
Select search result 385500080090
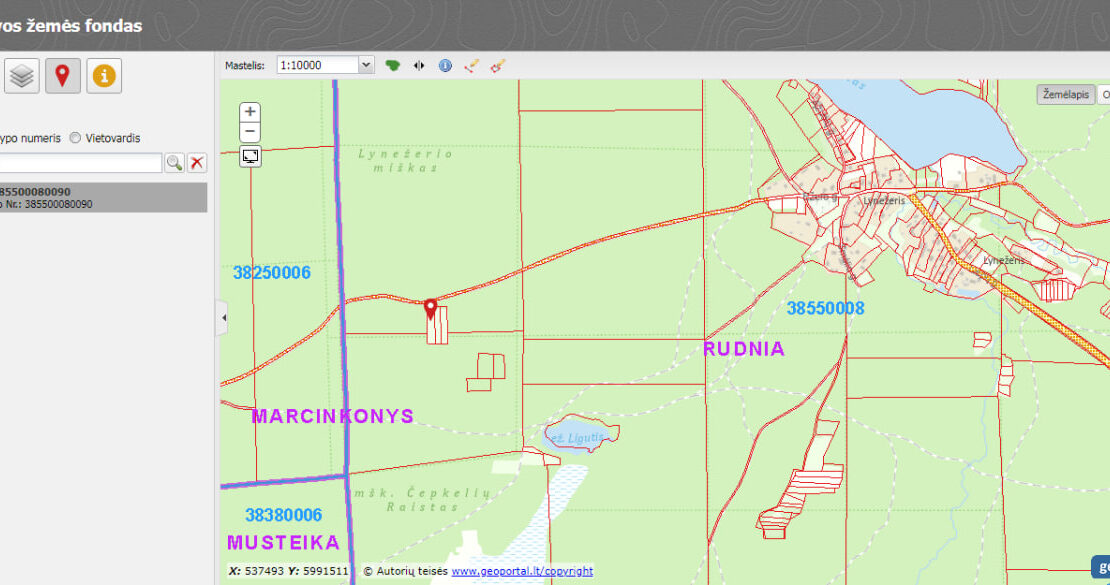(100, 197)
